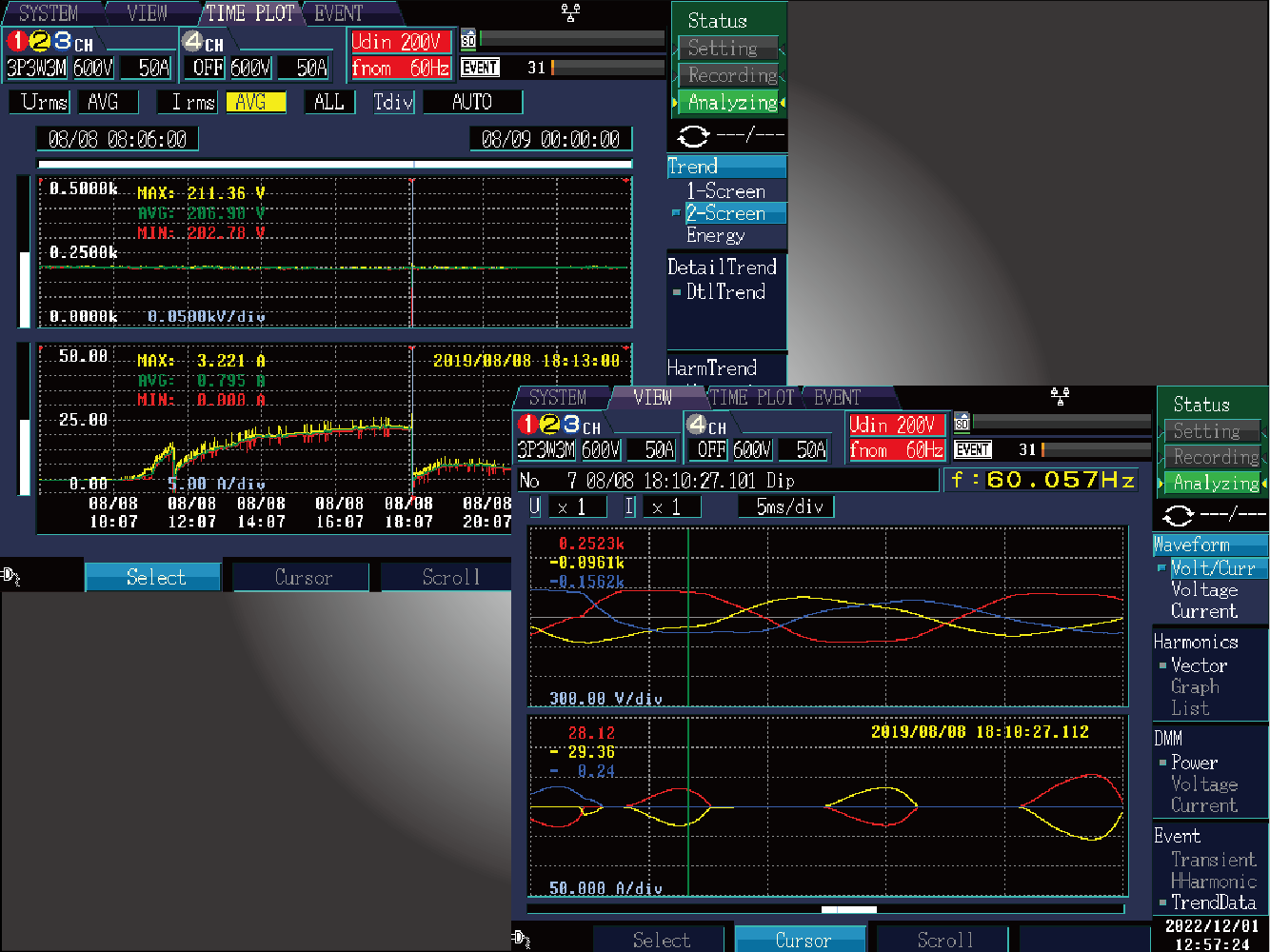The width and height of the screenshot is (1270, 952).
Task: Click network icon in back window header
Action: (x=571, y=12)
